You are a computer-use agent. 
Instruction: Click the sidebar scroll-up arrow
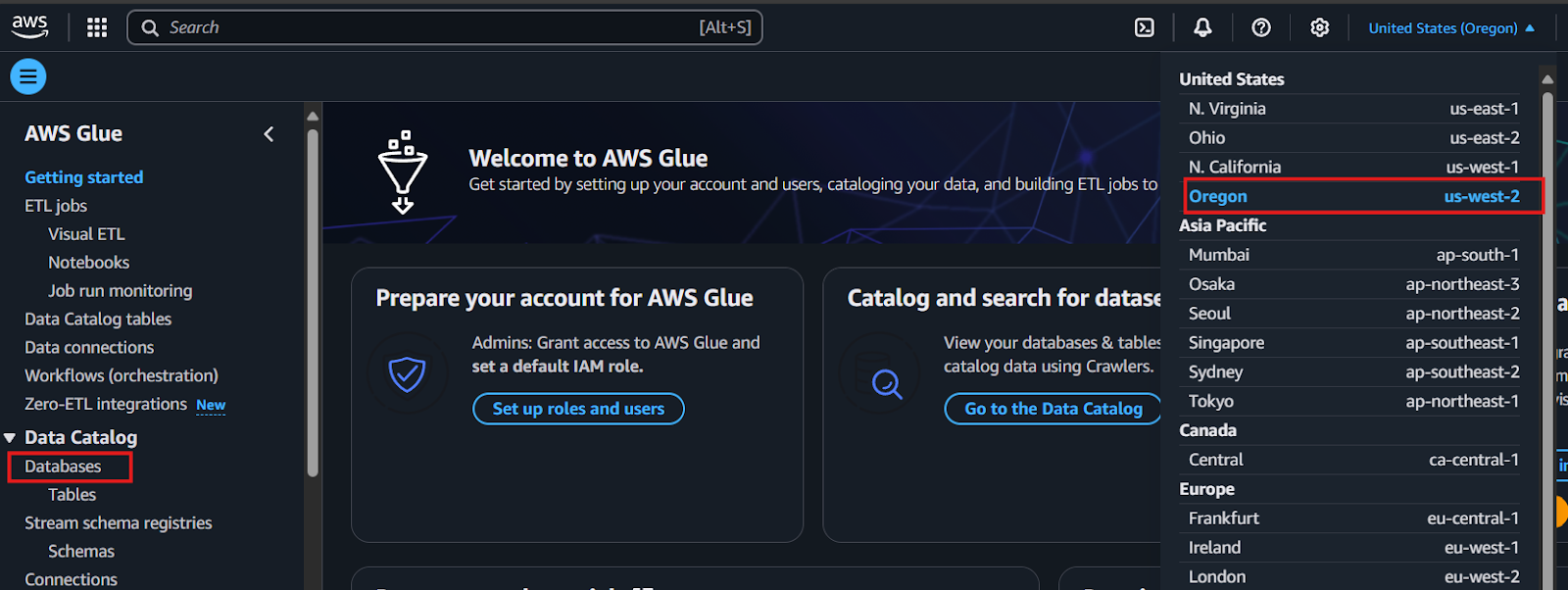pyautogui.click(x=313, y=116)
